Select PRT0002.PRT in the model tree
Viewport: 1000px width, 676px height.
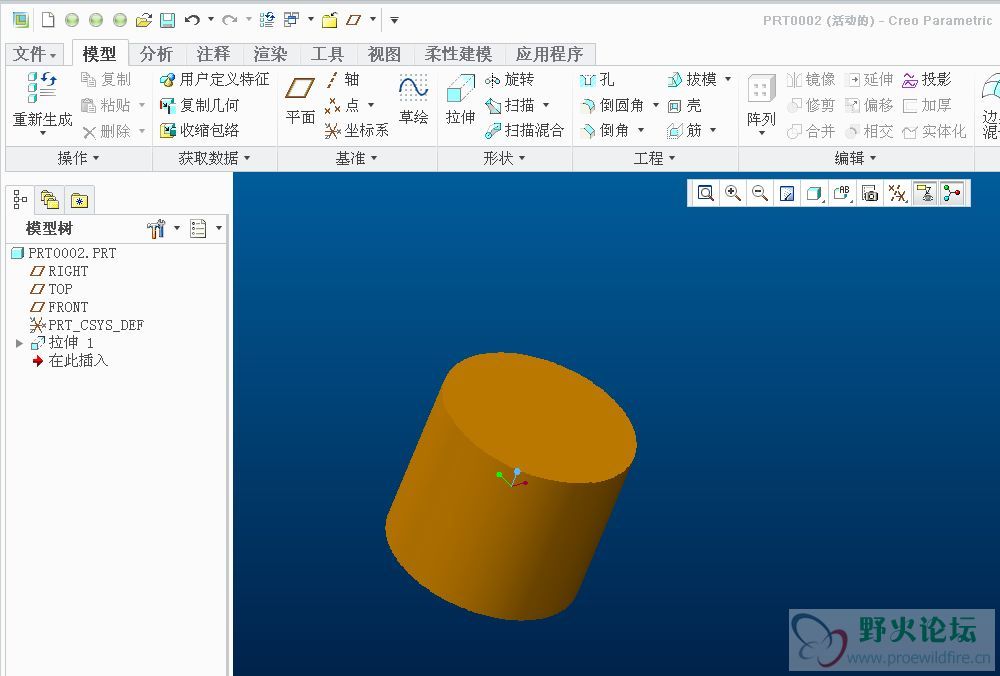(64, 253)
